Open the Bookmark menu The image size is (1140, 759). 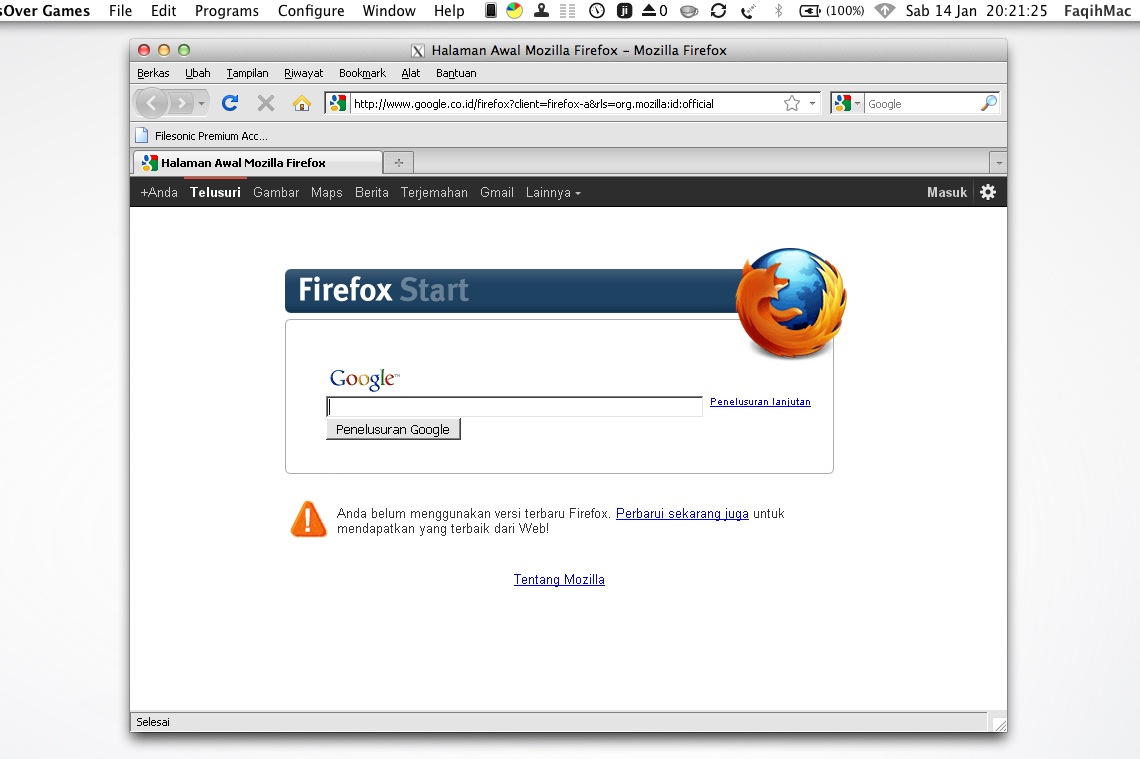pyautogui.click(x=362, y=73)
